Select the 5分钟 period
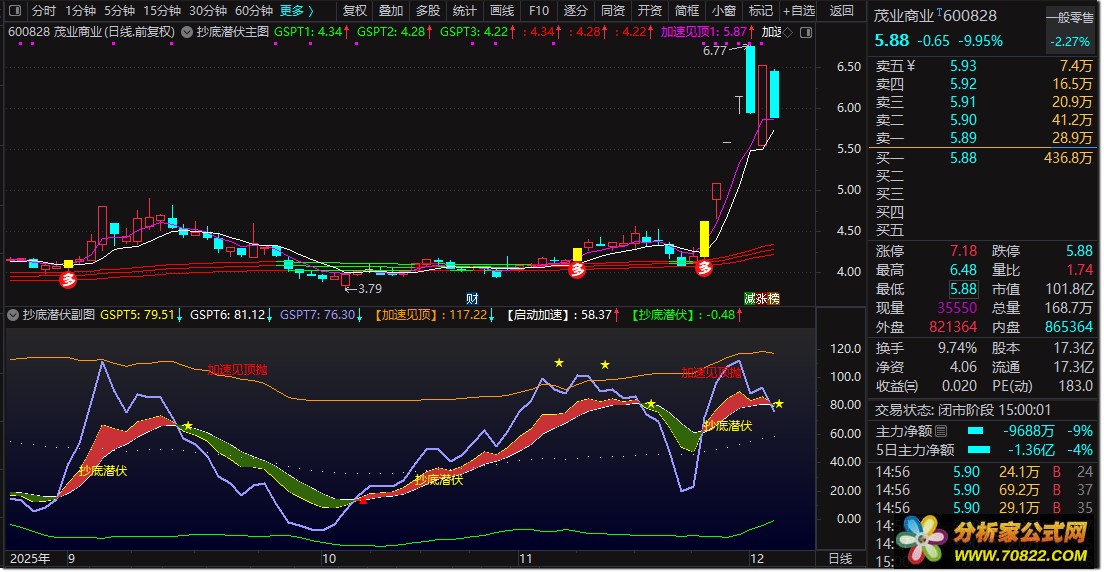 119,11
